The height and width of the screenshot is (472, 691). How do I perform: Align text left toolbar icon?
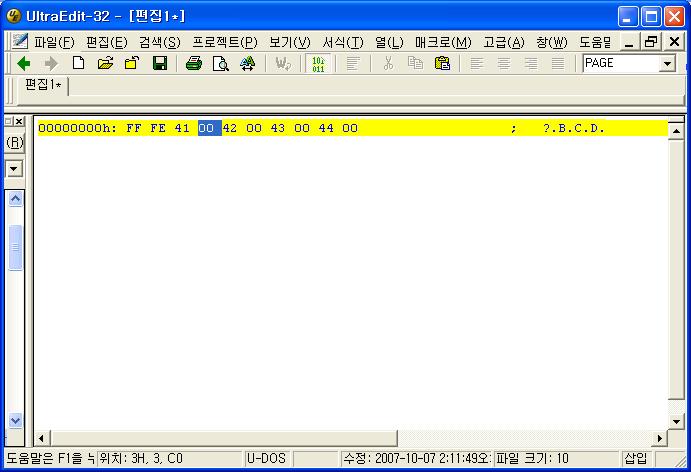(477, 63)
